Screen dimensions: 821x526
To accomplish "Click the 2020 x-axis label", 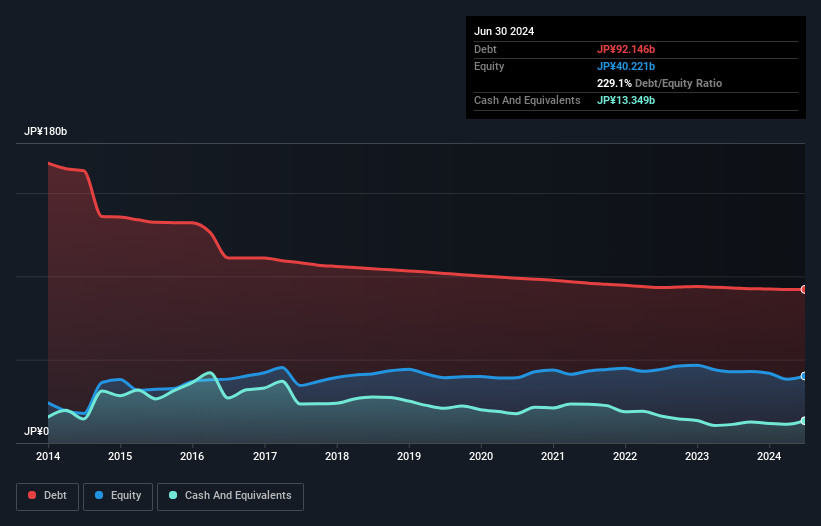I will click(x=481, y=456).
